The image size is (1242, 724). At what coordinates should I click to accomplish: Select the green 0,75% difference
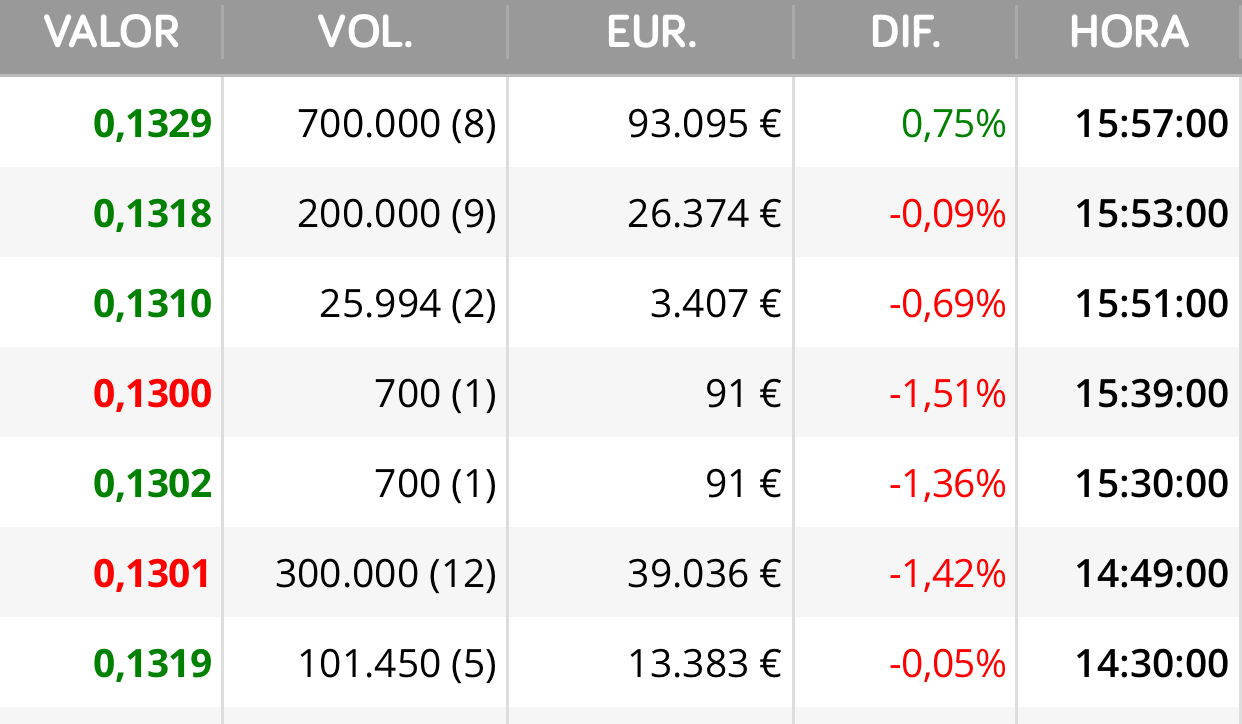tap(953, 124)
